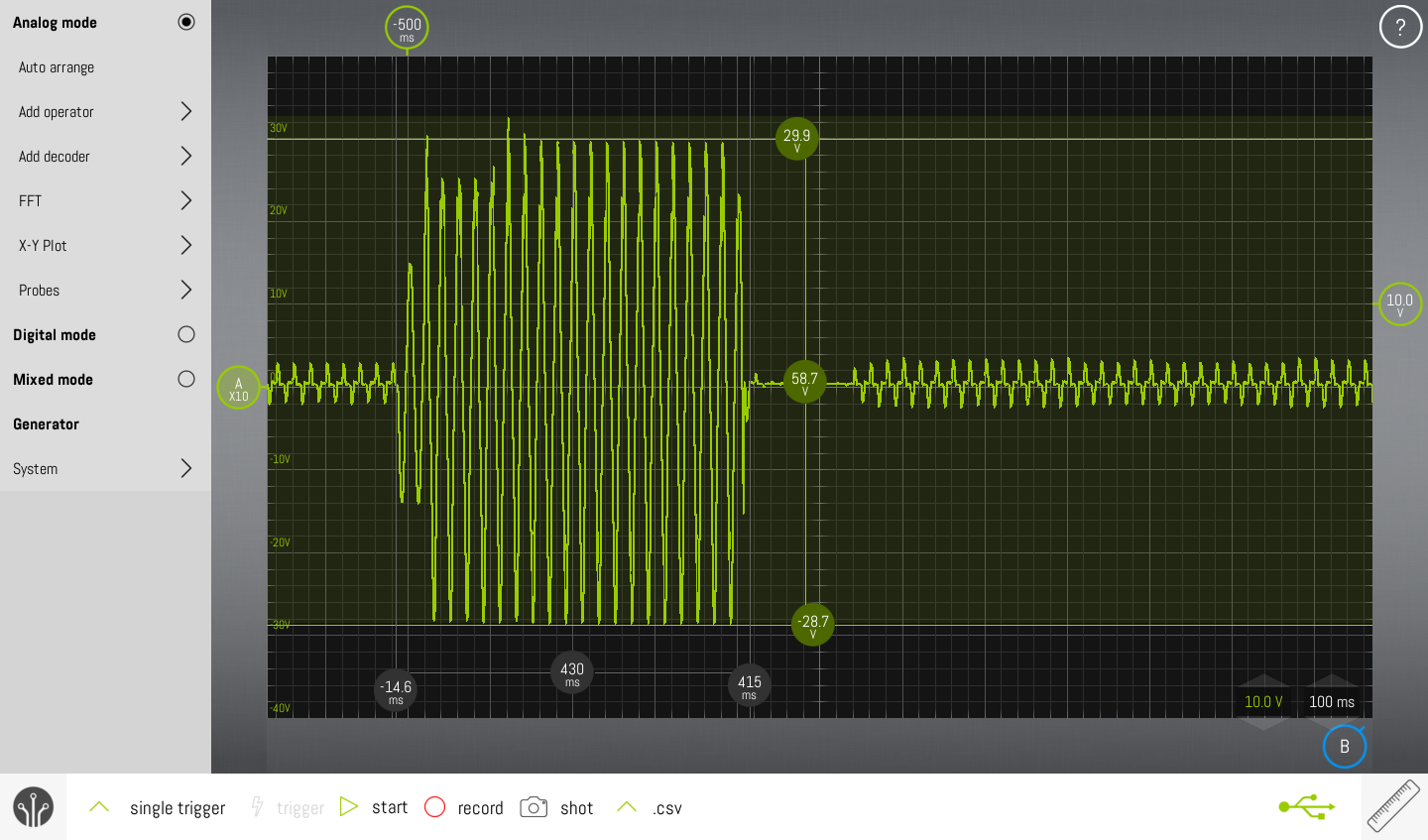Screen dimensions: 1428x840
Task: Click the USB connection status icon
Action: coord(1306,806)
